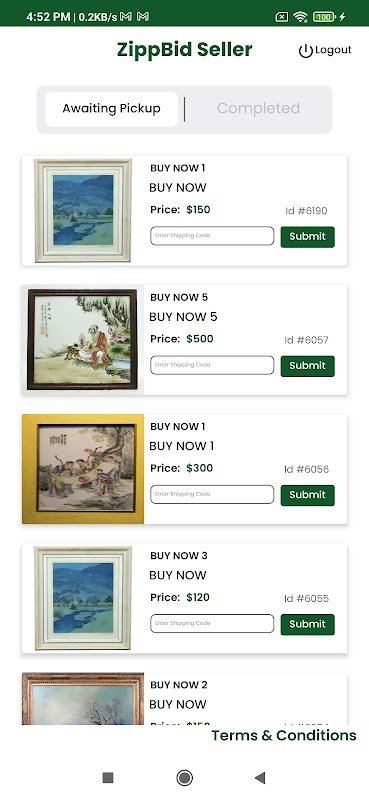
Task: Submit shipping code for Id #6055
Action: click(307, 624)
